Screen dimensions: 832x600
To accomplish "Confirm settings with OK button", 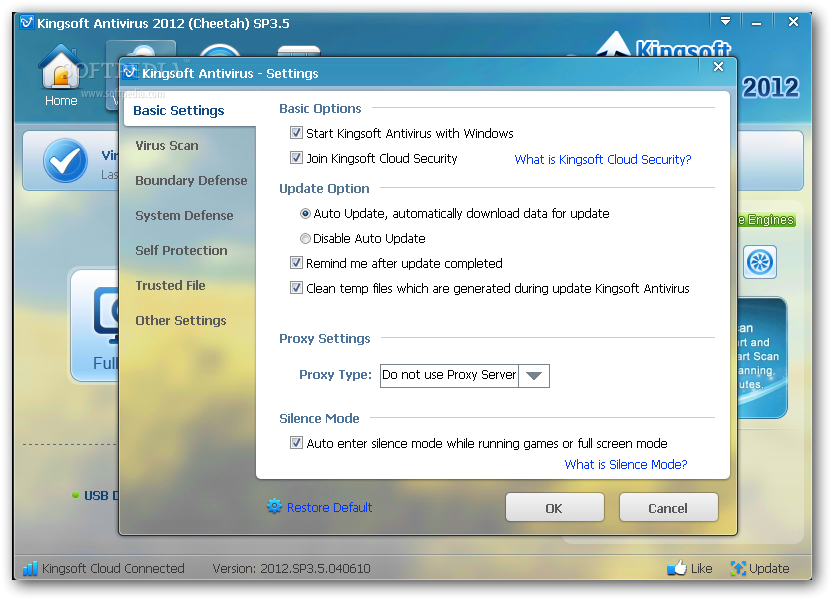I will pyautogui.click(x=554, y=508).
